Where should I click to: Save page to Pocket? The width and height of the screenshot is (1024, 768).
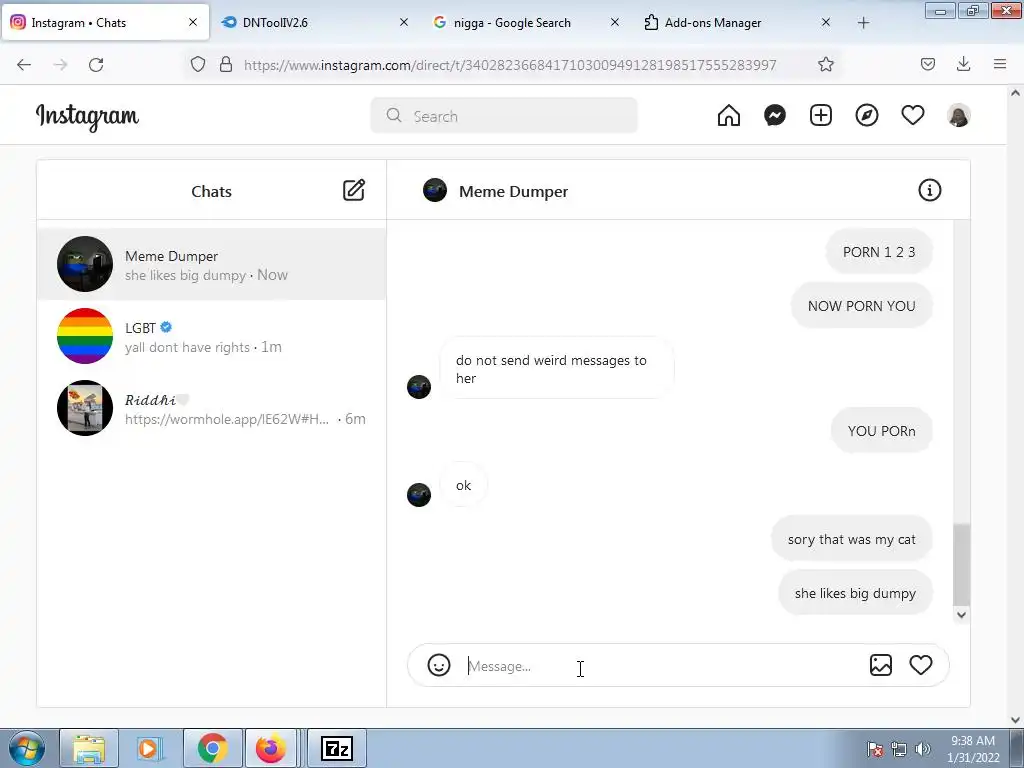click(x=927, y=64)
